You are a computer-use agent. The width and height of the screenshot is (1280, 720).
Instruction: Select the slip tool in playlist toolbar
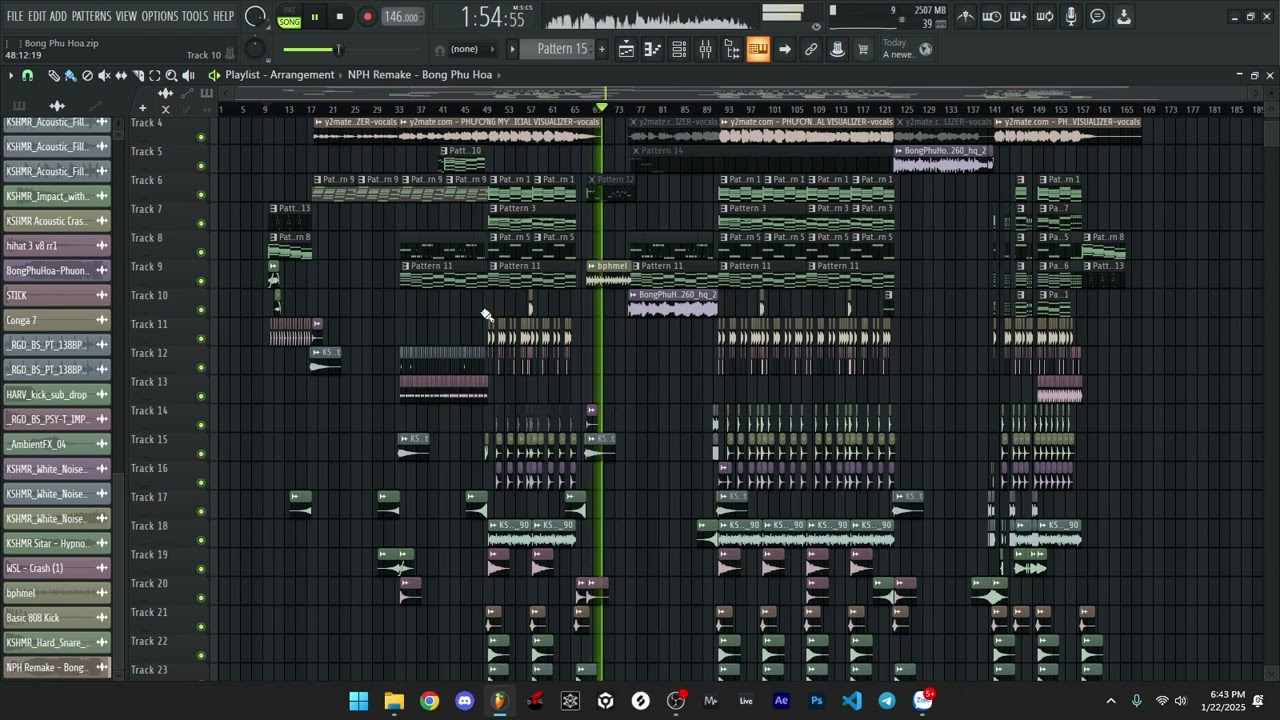121,76
